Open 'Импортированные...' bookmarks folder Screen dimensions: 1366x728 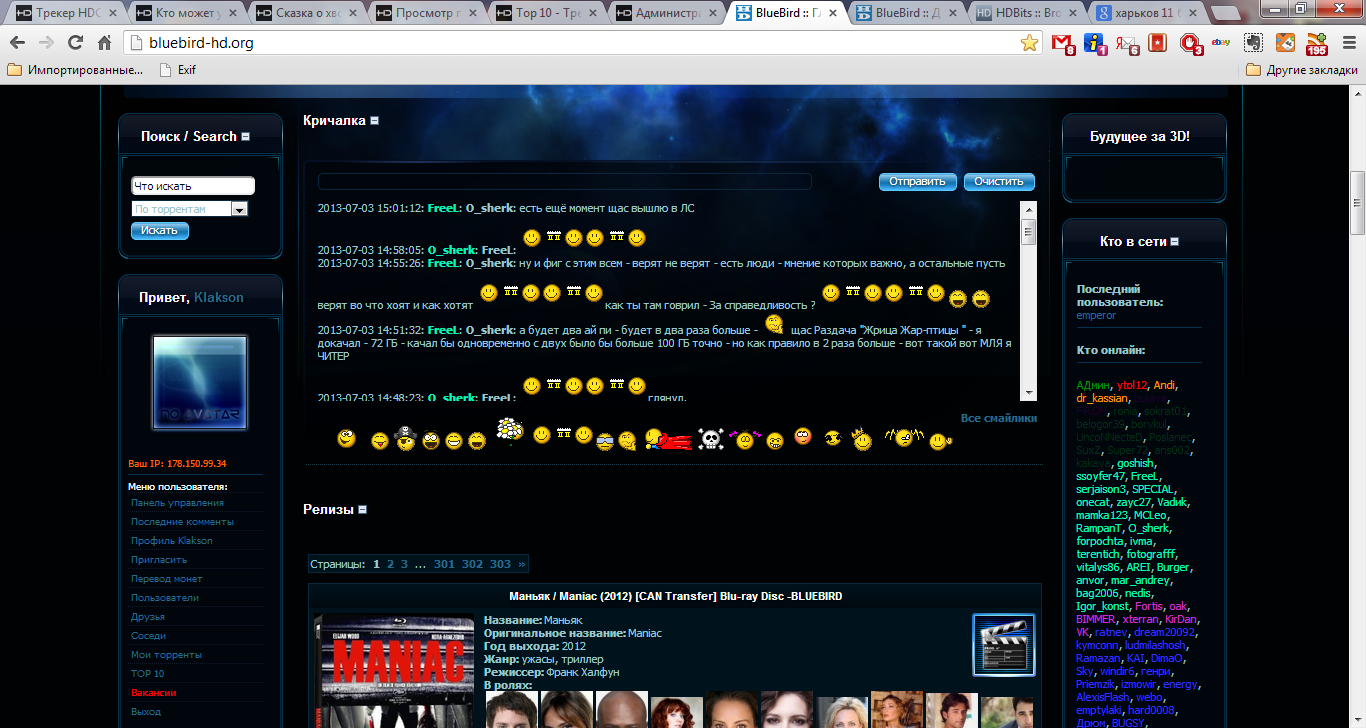[75, 70]
